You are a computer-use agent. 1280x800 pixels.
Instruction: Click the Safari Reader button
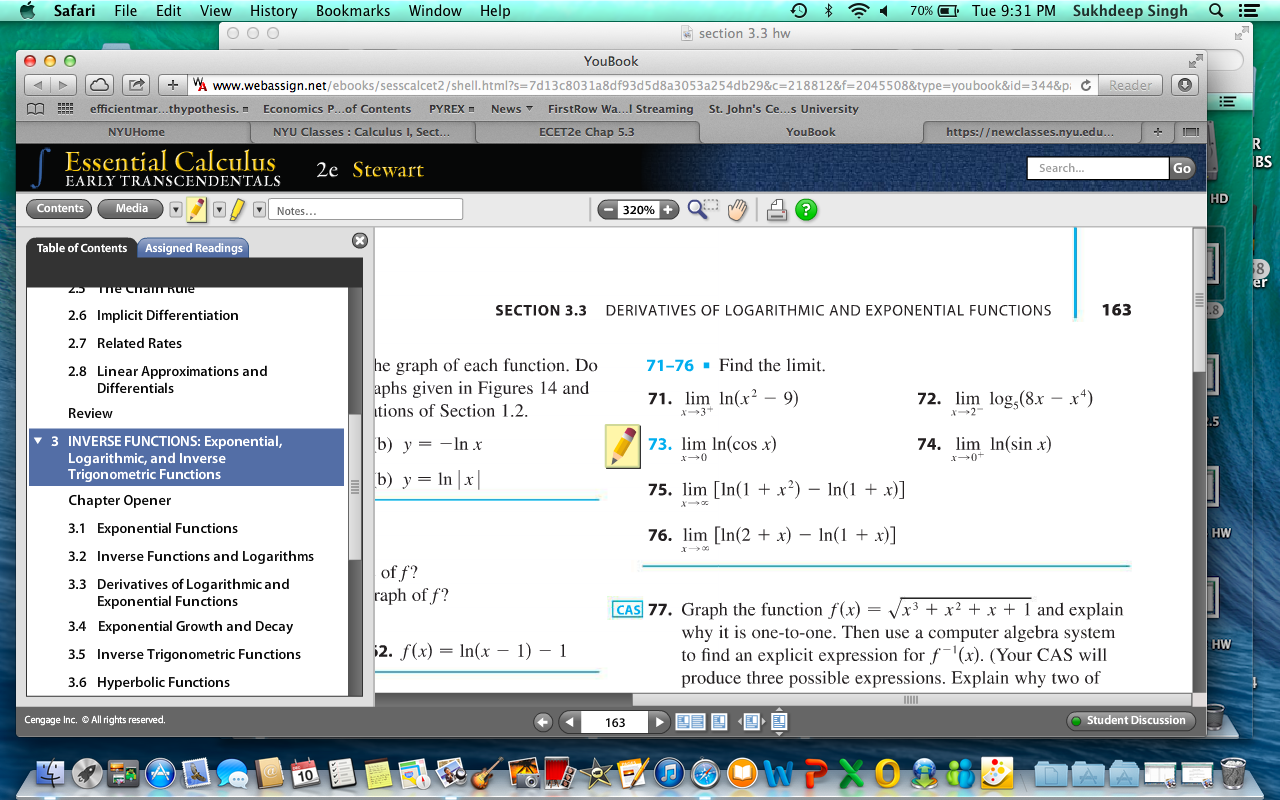coord(1131,85)
